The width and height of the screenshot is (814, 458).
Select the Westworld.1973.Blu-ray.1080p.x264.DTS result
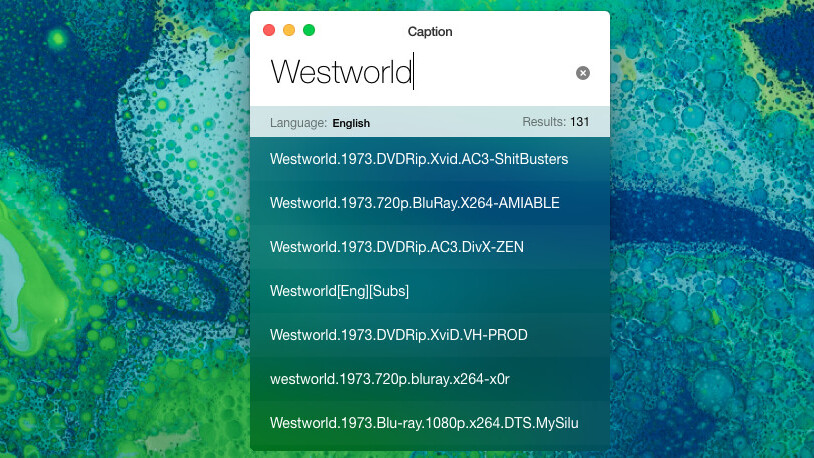(x=424, y=423)
